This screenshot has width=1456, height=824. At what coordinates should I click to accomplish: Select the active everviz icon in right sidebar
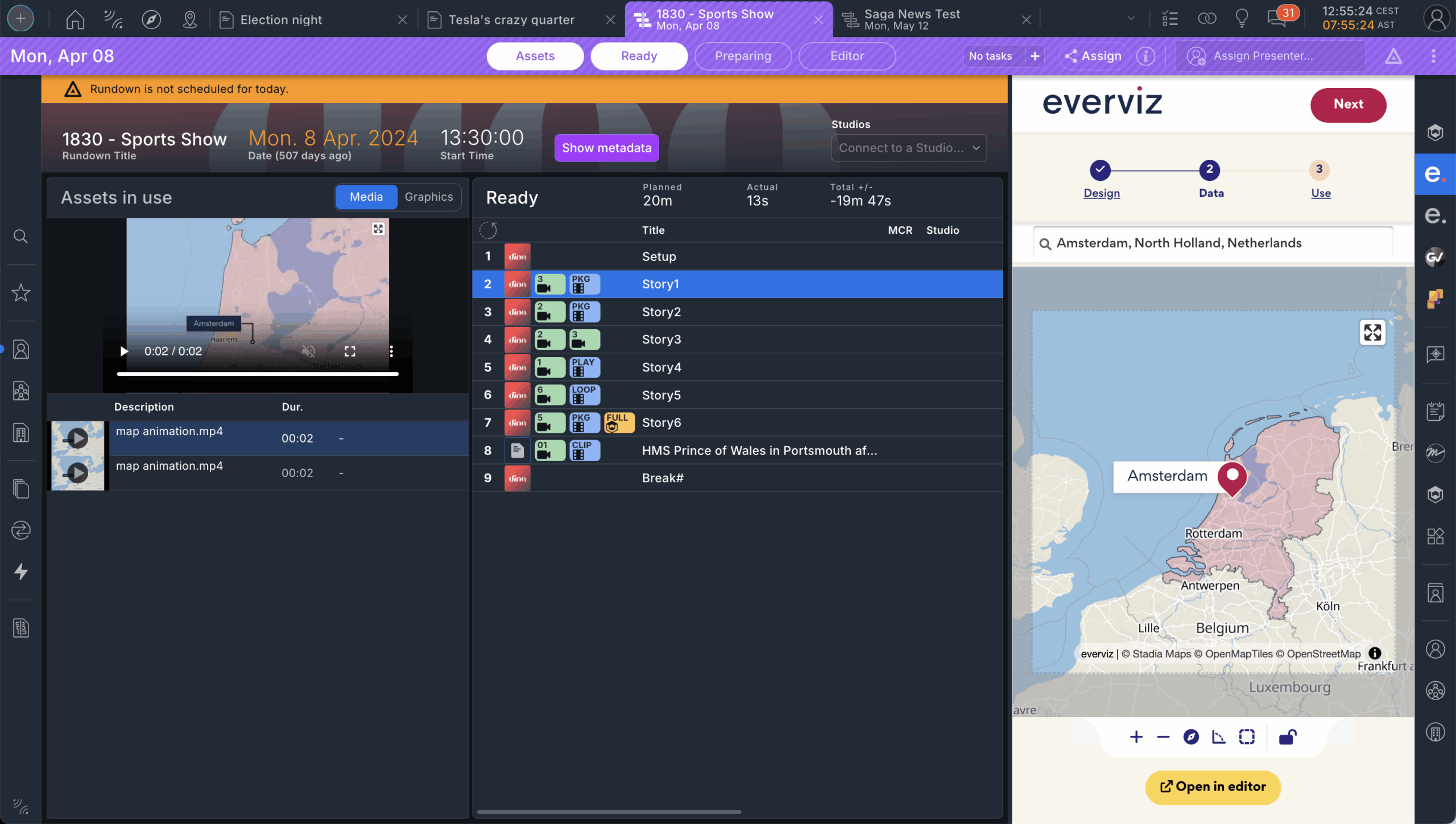(x=1436, y=174)
